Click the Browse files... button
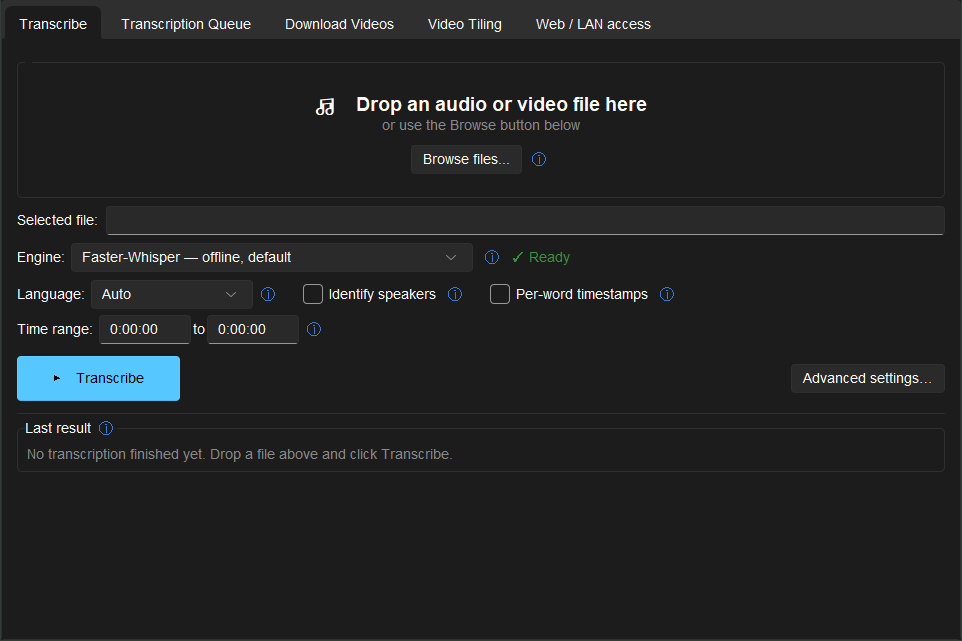Screen dimensions: 962x641 pyautogui.click(x=466, y=159)
